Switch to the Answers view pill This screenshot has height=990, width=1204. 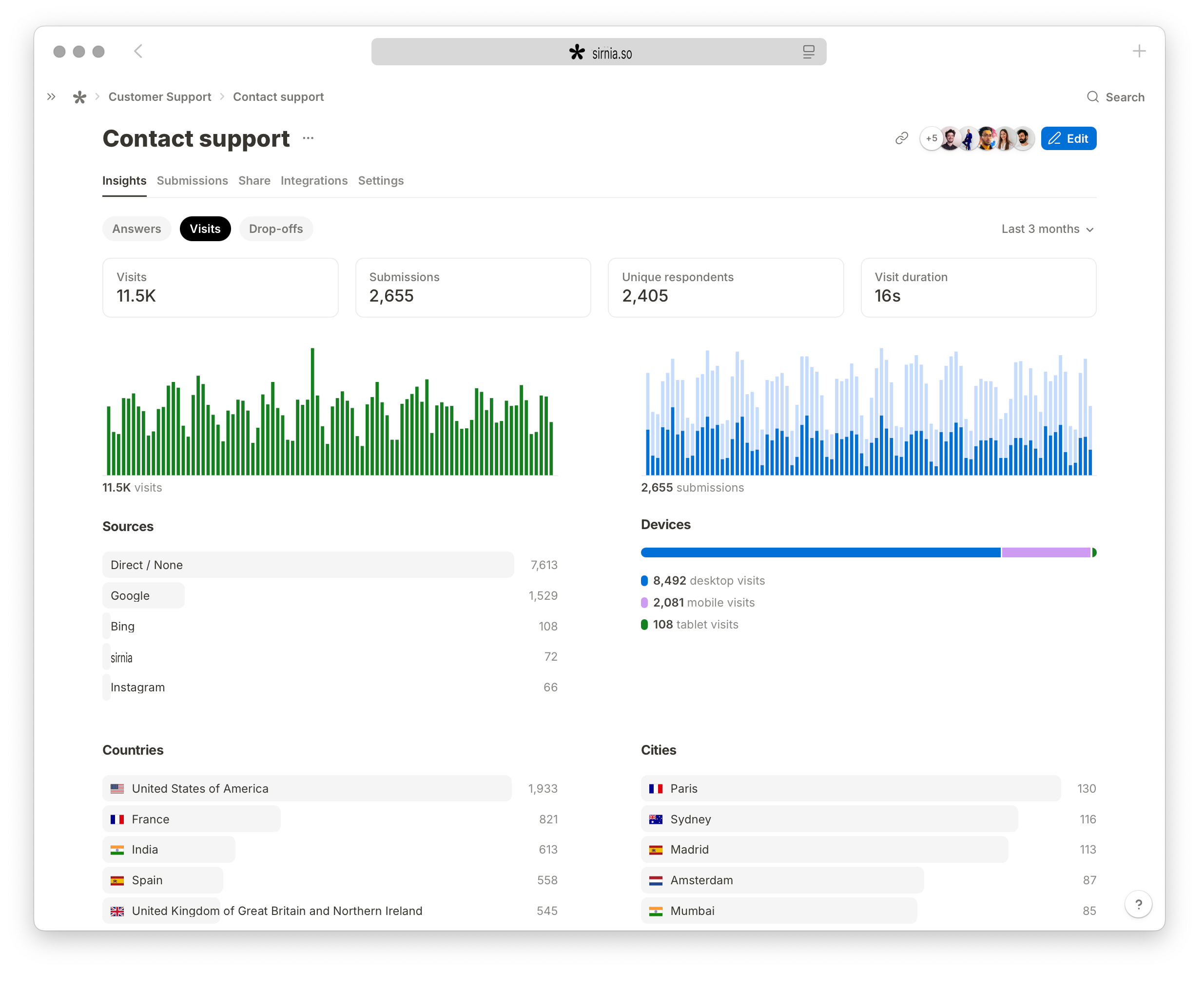coord(136,228)
